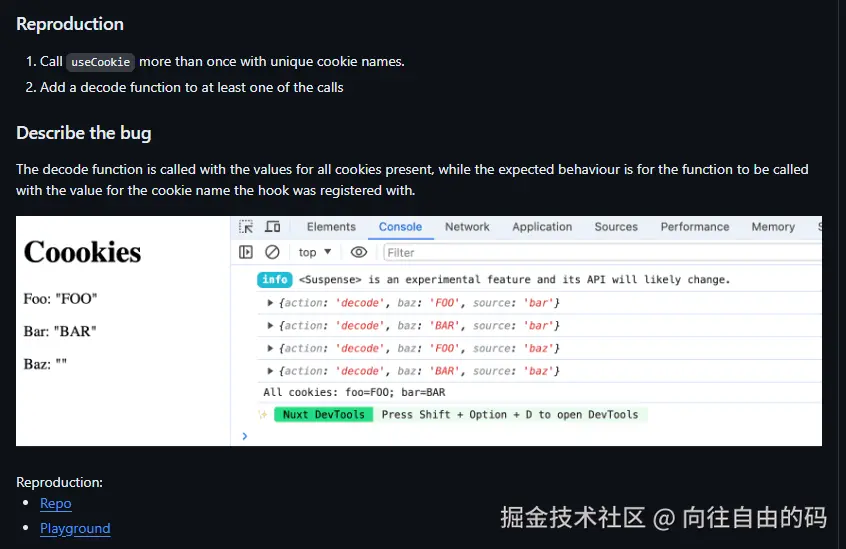This screenshot has height=549, width=846.
Task: Select the inspect element picker icon
Action: [246, 227]
